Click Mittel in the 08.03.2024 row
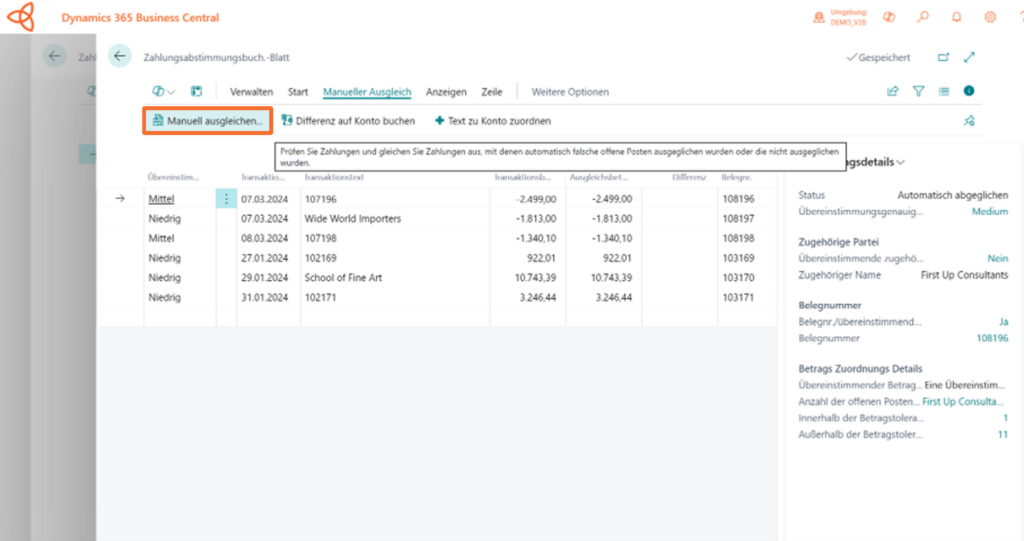1024x541 pixels. click(x=161, y=238)
